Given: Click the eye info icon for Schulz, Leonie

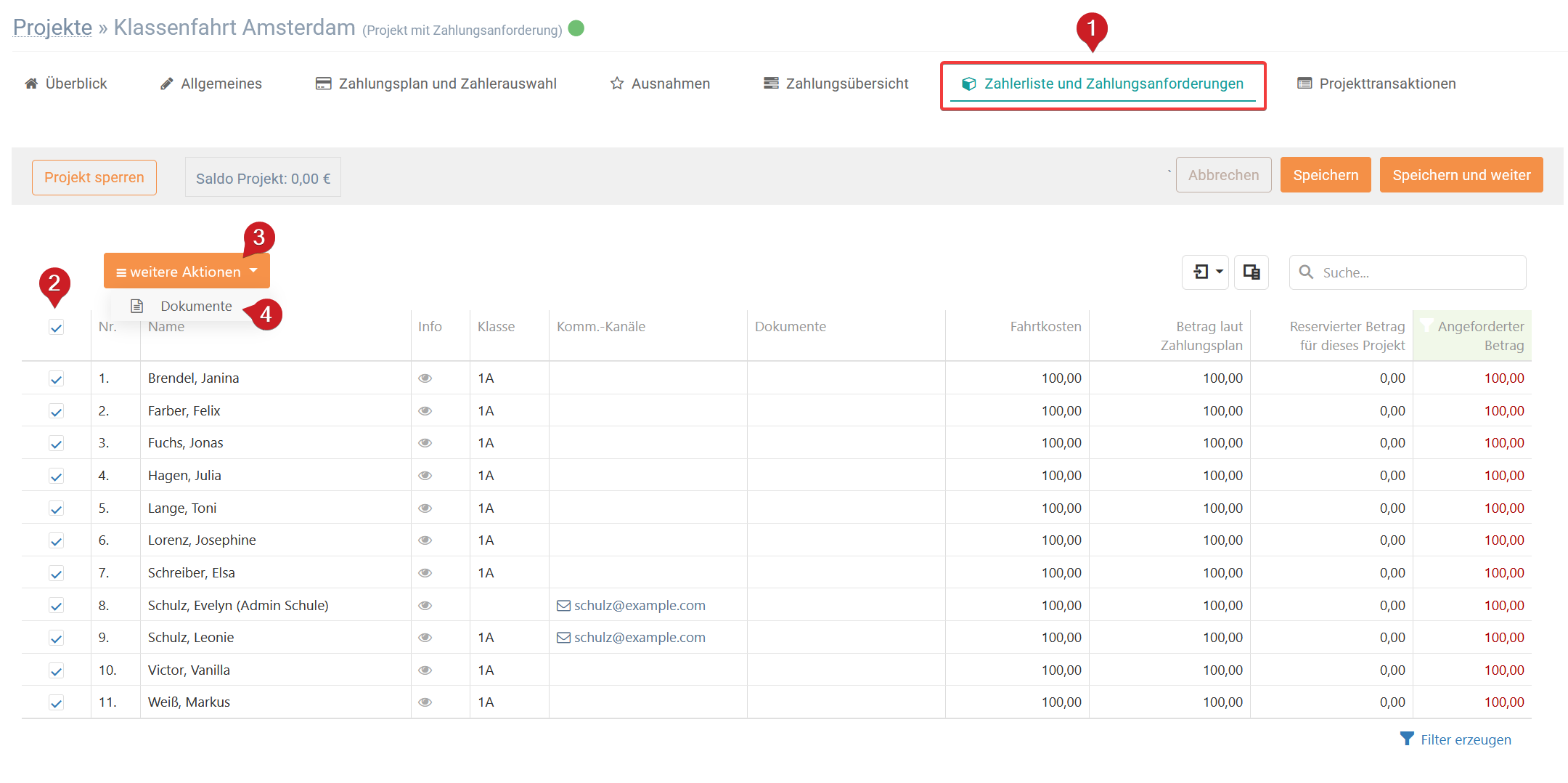Looking at the screenshot, I should pyautogui.click(x=425, y=638).
